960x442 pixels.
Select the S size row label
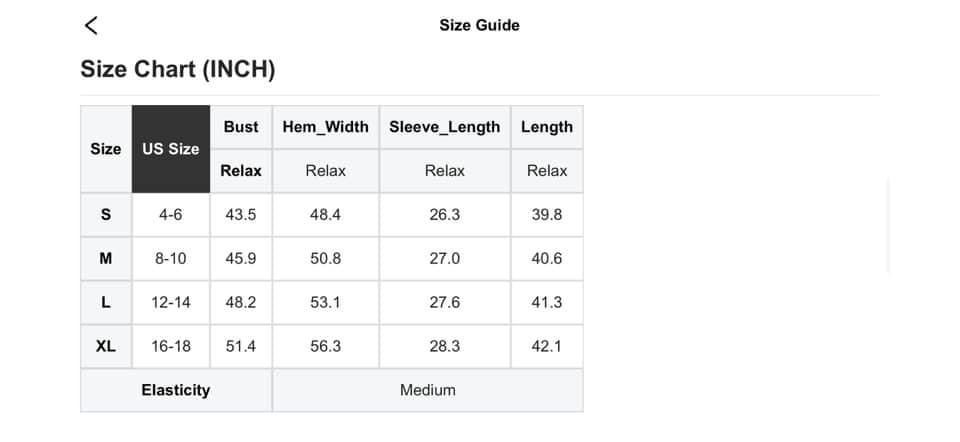pos(106,215)
